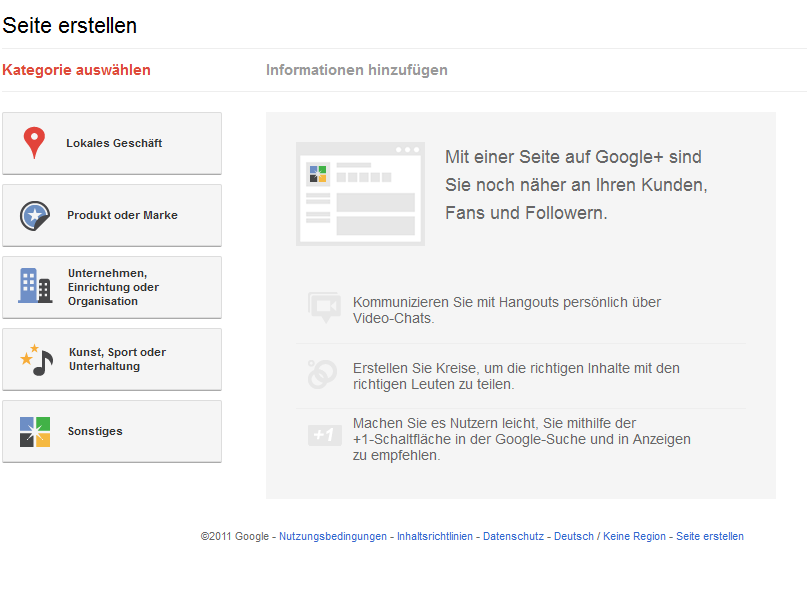The width and height of the screenshot is (807, 598).
Task: Click the office buildings icon
Action: click(x=35, y=286)
